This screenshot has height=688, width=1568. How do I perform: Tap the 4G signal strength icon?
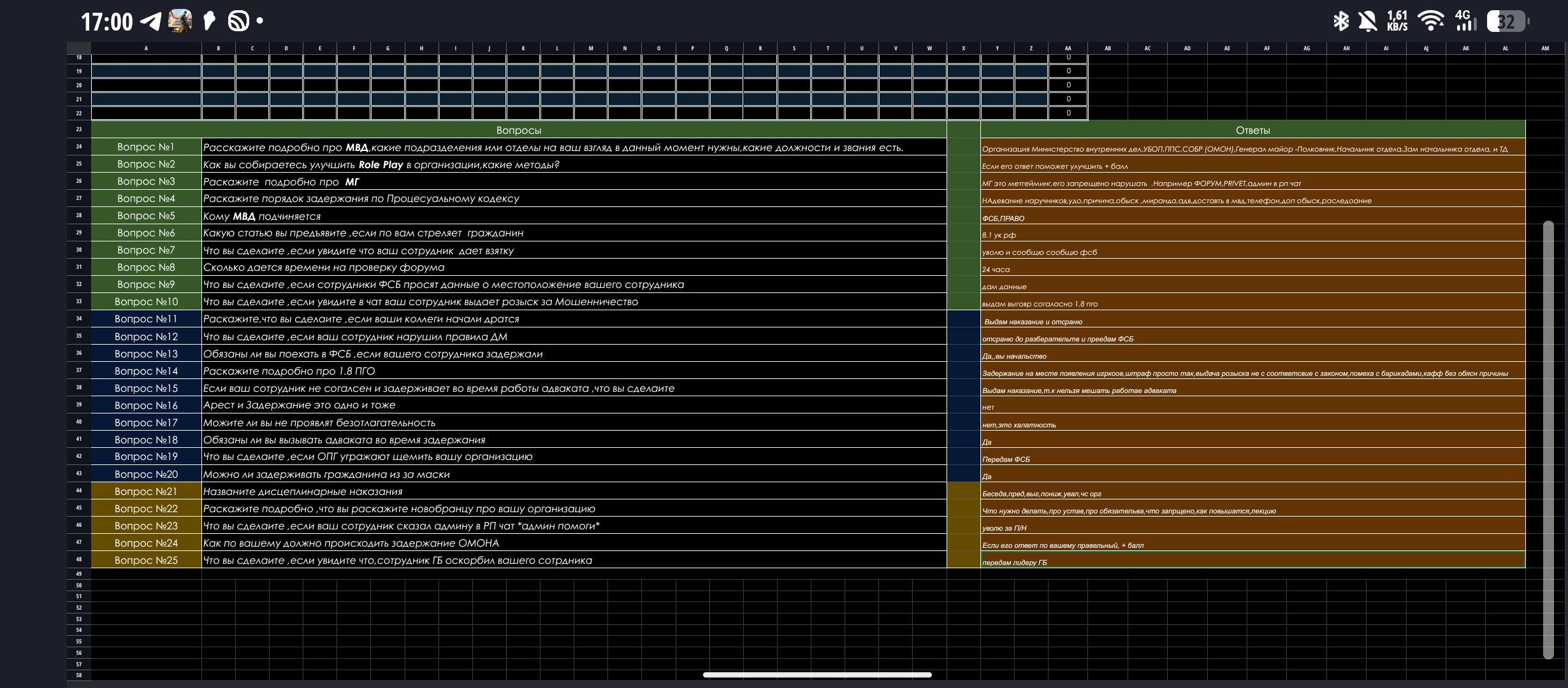click(1466, 22)
